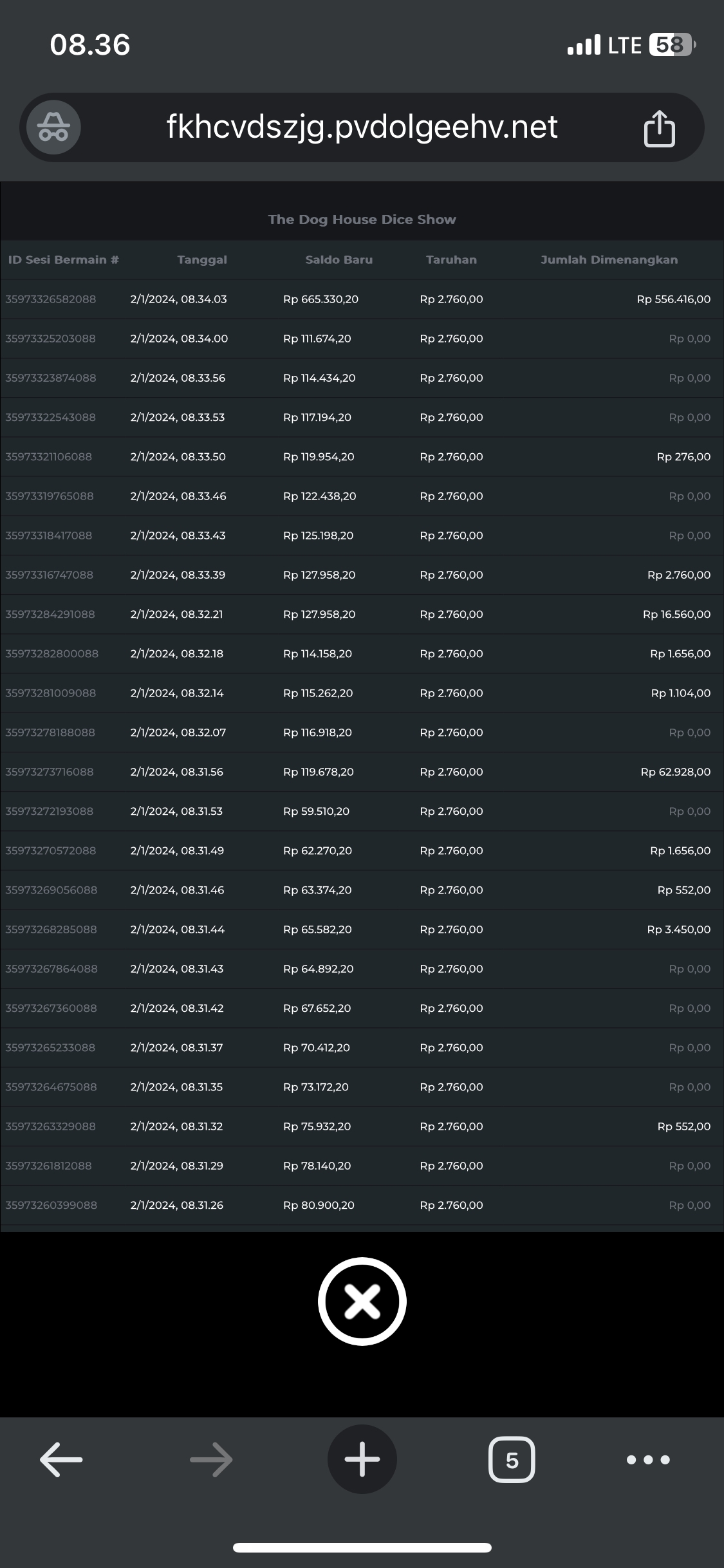Viewport: 724px width, 1568px height.
Task: Open session ID 35973273716088
Action: (x=50, y=772)
